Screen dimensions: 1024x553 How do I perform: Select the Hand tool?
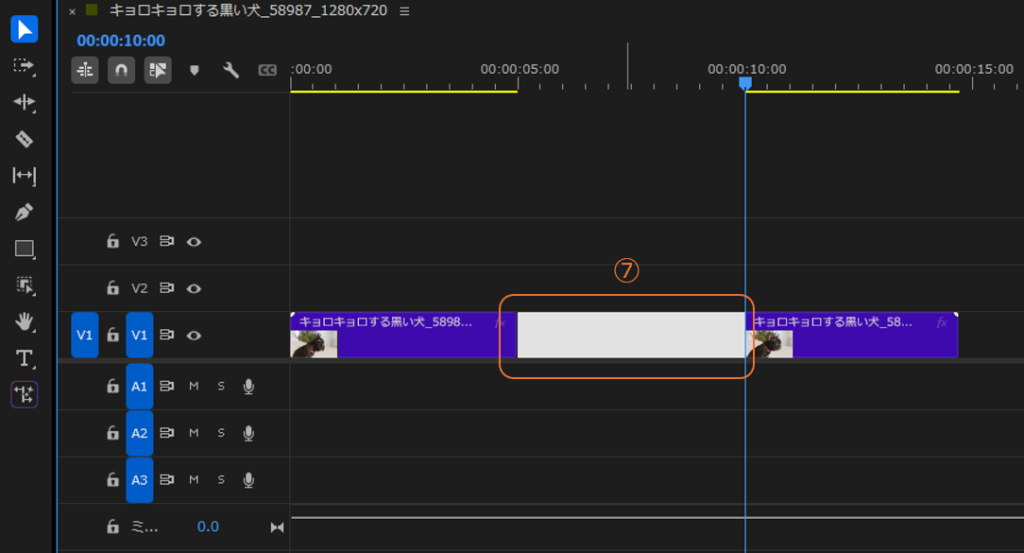tap(24, 321)
